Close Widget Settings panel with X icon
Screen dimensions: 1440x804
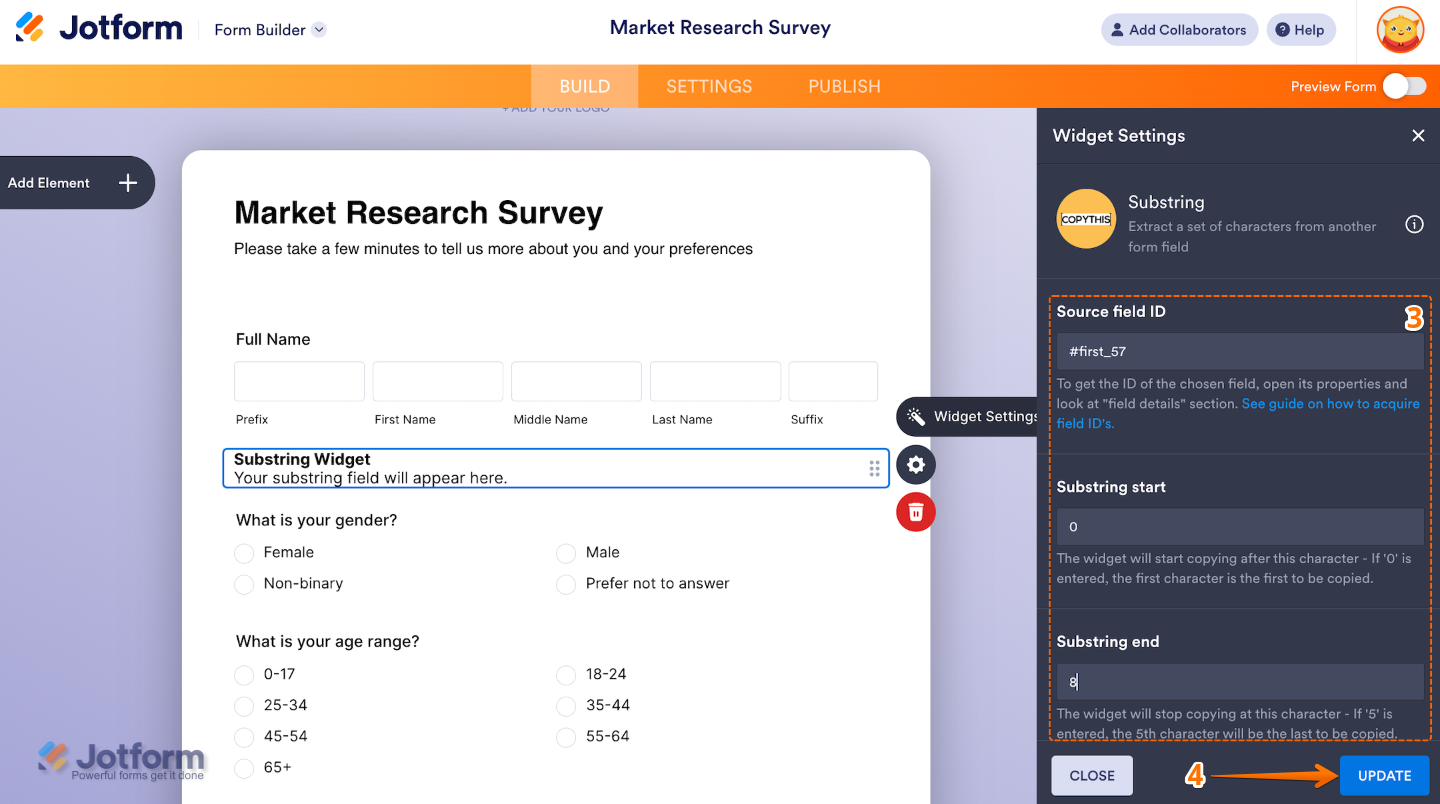pyautogui.click(x=1418, y=136)
